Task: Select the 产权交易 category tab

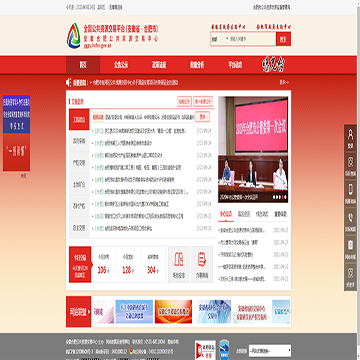Action: click(x=79, y=163)
